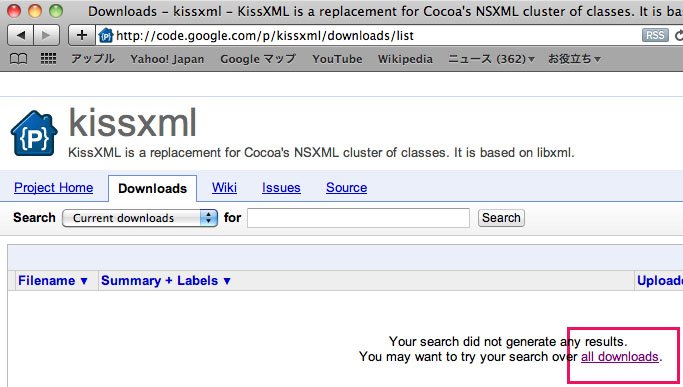The width and height of the screenshot is (683, 387).
Task: Click the kissxml project house logo
Action: click(34, 134)
